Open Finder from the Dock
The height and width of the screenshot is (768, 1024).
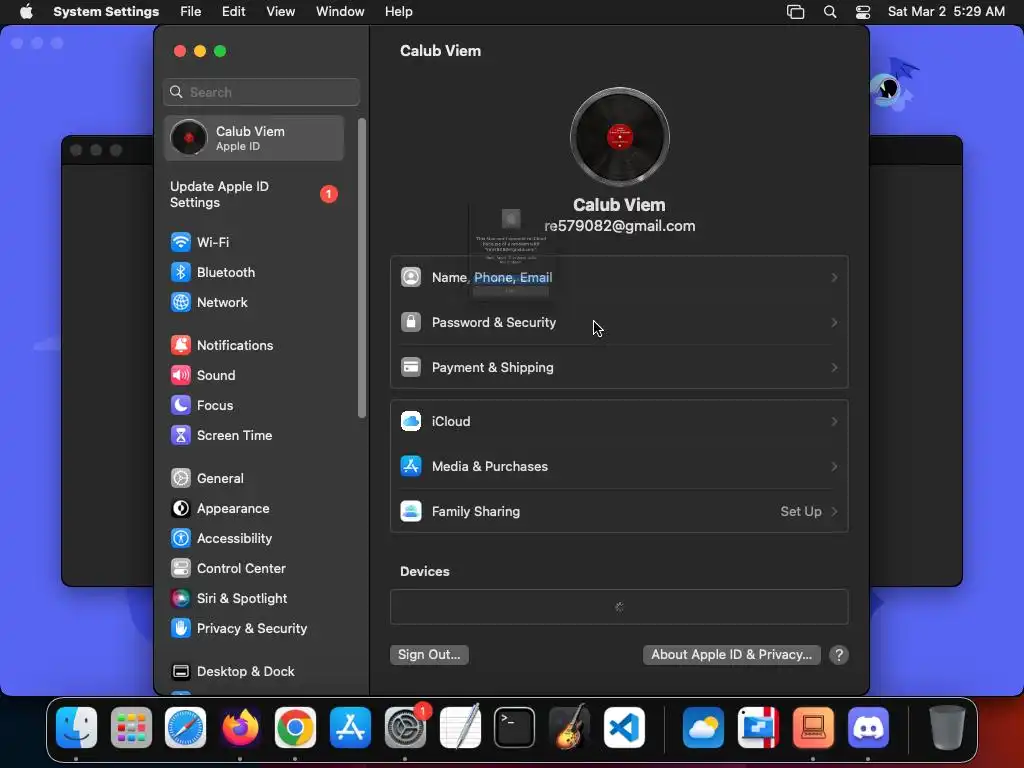click(x=76, y=728)
